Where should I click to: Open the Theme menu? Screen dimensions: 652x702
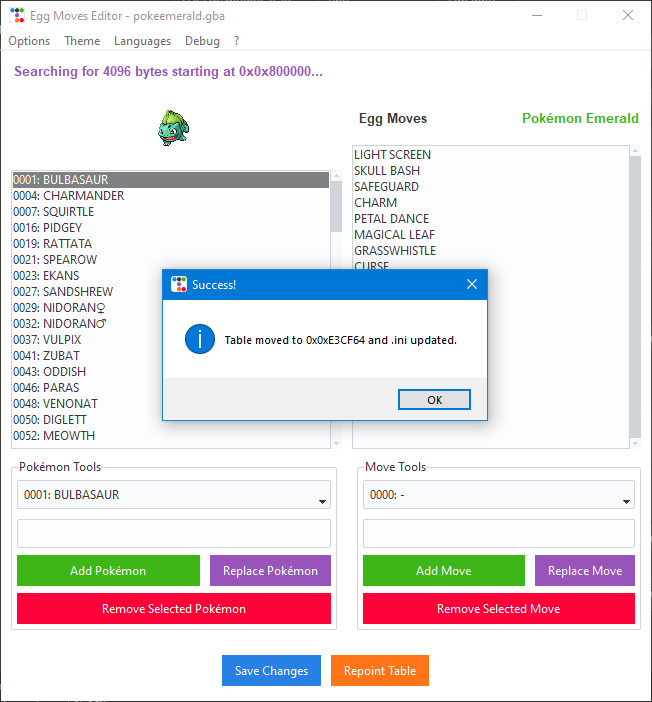[82, 41]
